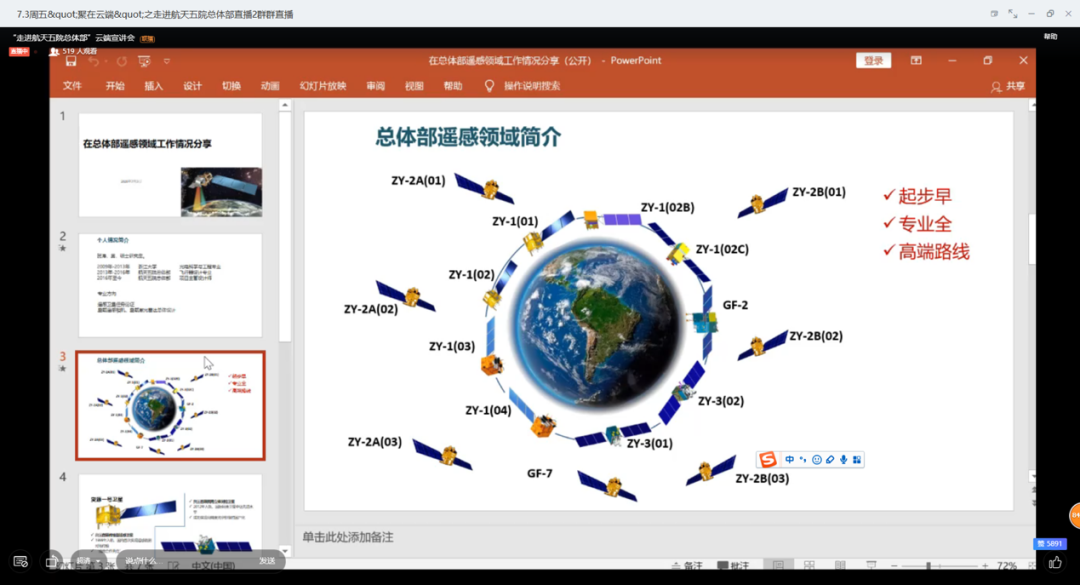Toggle the 备注 notes pane in status bar

tap(685, 567)
